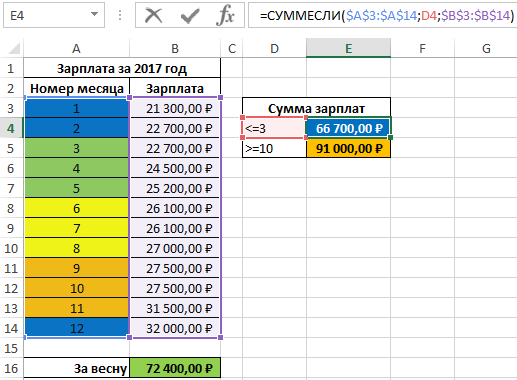Image resolution: width=517 pixels, height=380 pixels.
Task: Click the salary cell 25 200,00 ₽
Action: pyautogui.click(x=175, y=188)
